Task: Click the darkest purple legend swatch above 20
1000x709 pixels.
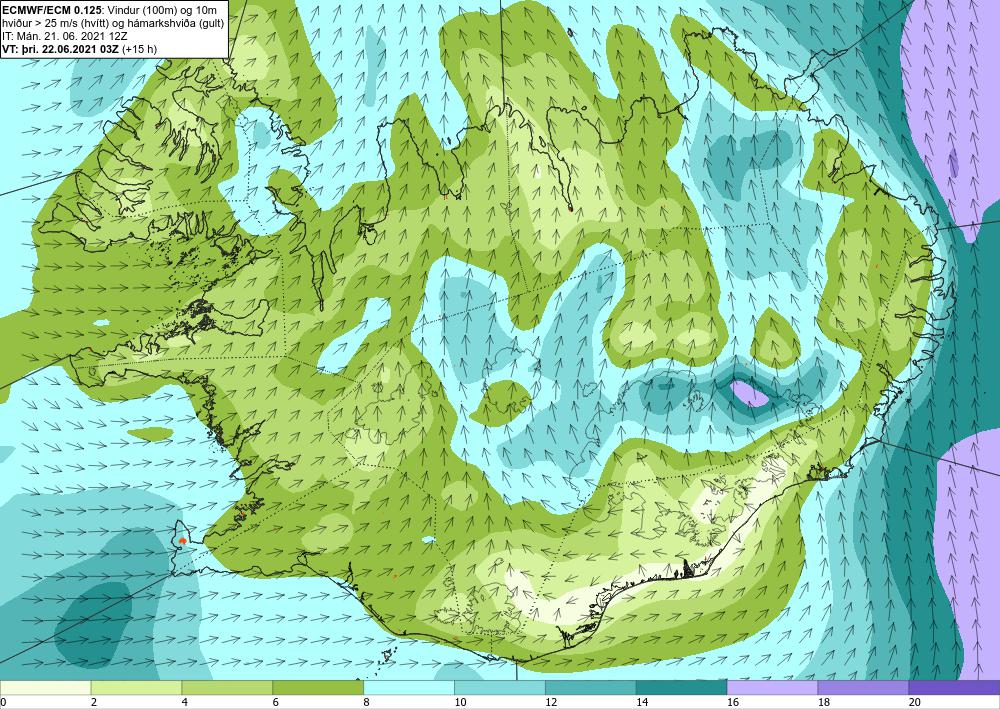Action: pyautogui.click(x=954, y=688)
